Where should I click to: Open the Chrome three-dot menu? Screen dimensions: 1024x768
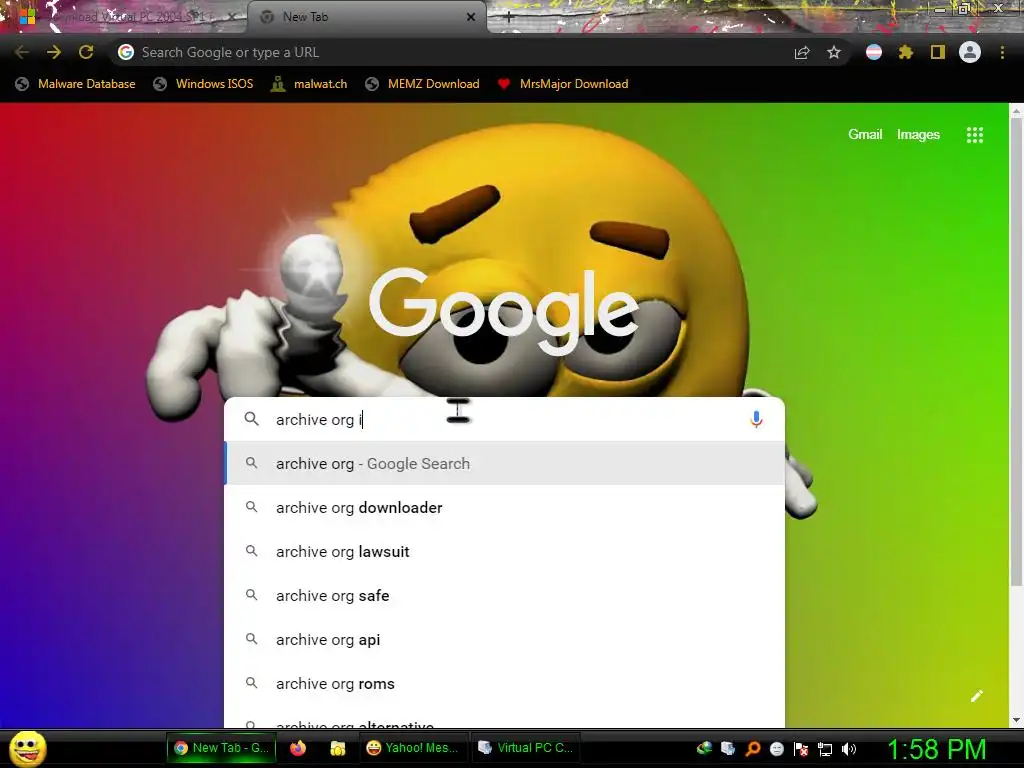[x=1002, y=52]
